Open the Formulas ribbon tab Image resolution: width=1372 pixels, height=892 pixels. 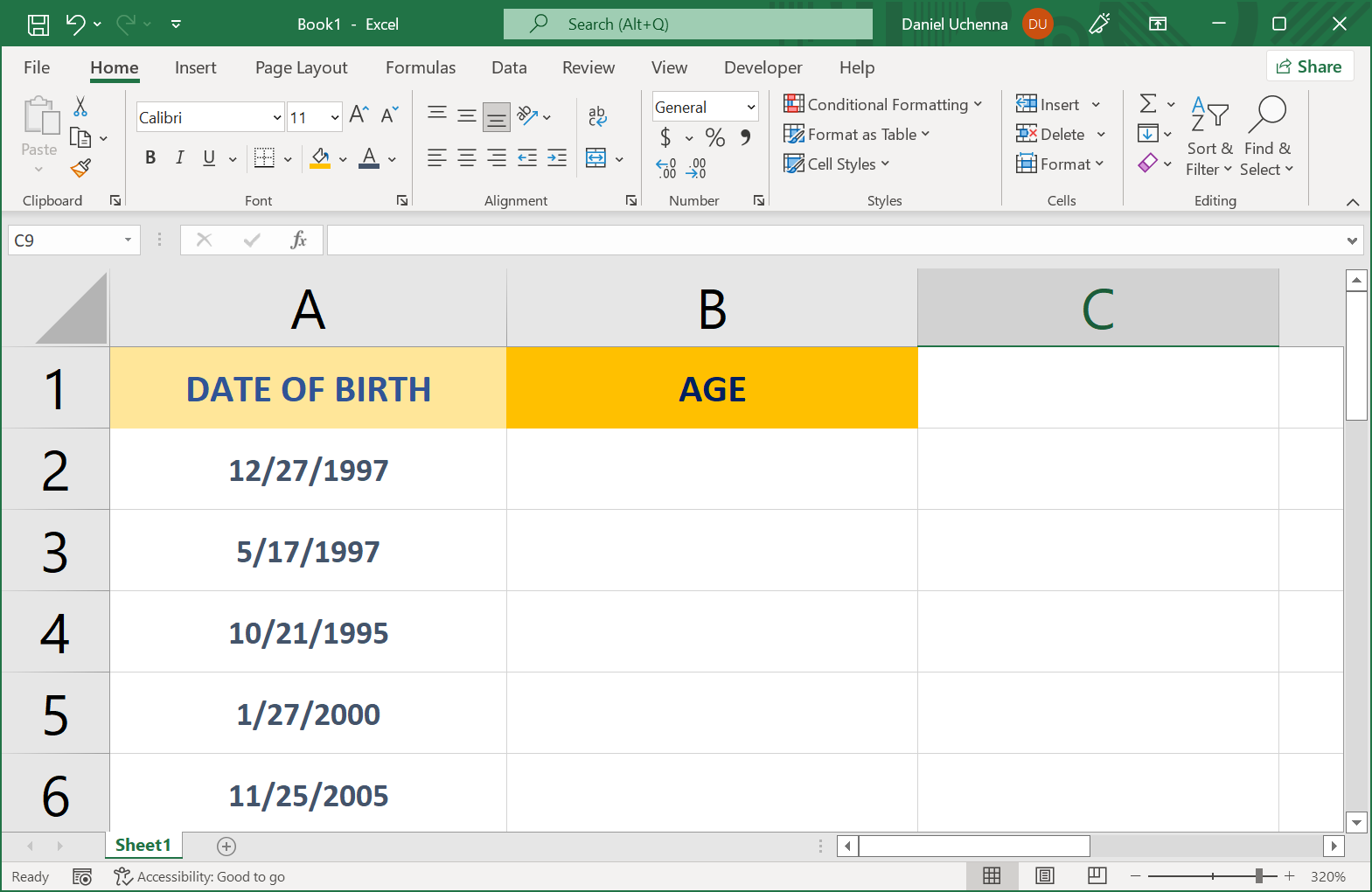coord(420,67)
